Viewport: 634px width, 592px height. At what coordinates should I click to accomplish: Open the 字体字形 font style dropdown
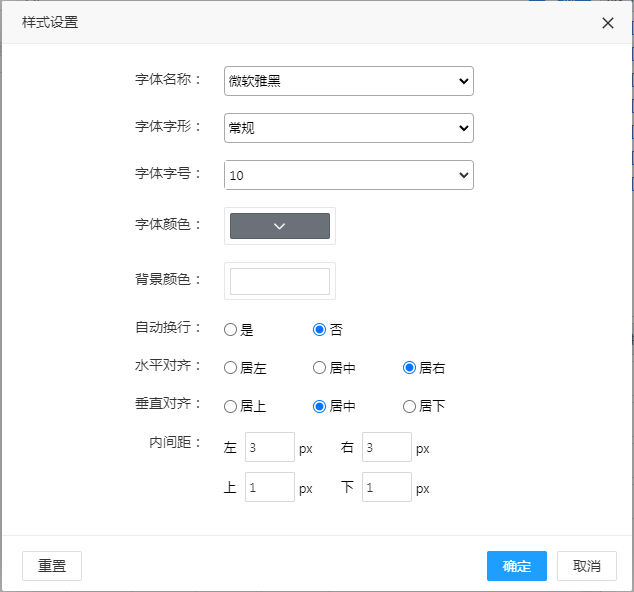pos(348,128)
